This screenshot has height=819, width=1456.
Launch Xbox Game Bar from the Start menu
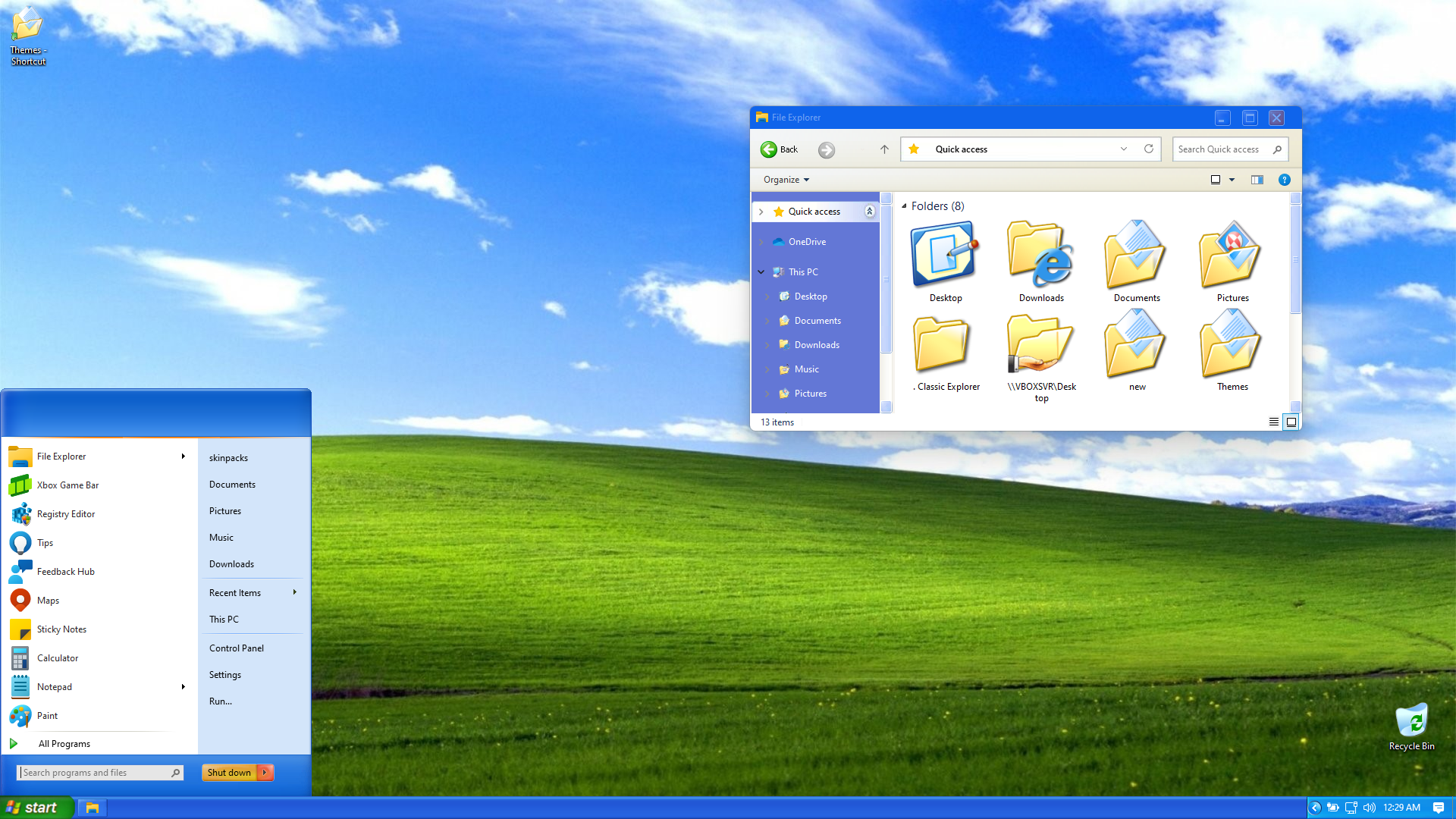point(67,485)
